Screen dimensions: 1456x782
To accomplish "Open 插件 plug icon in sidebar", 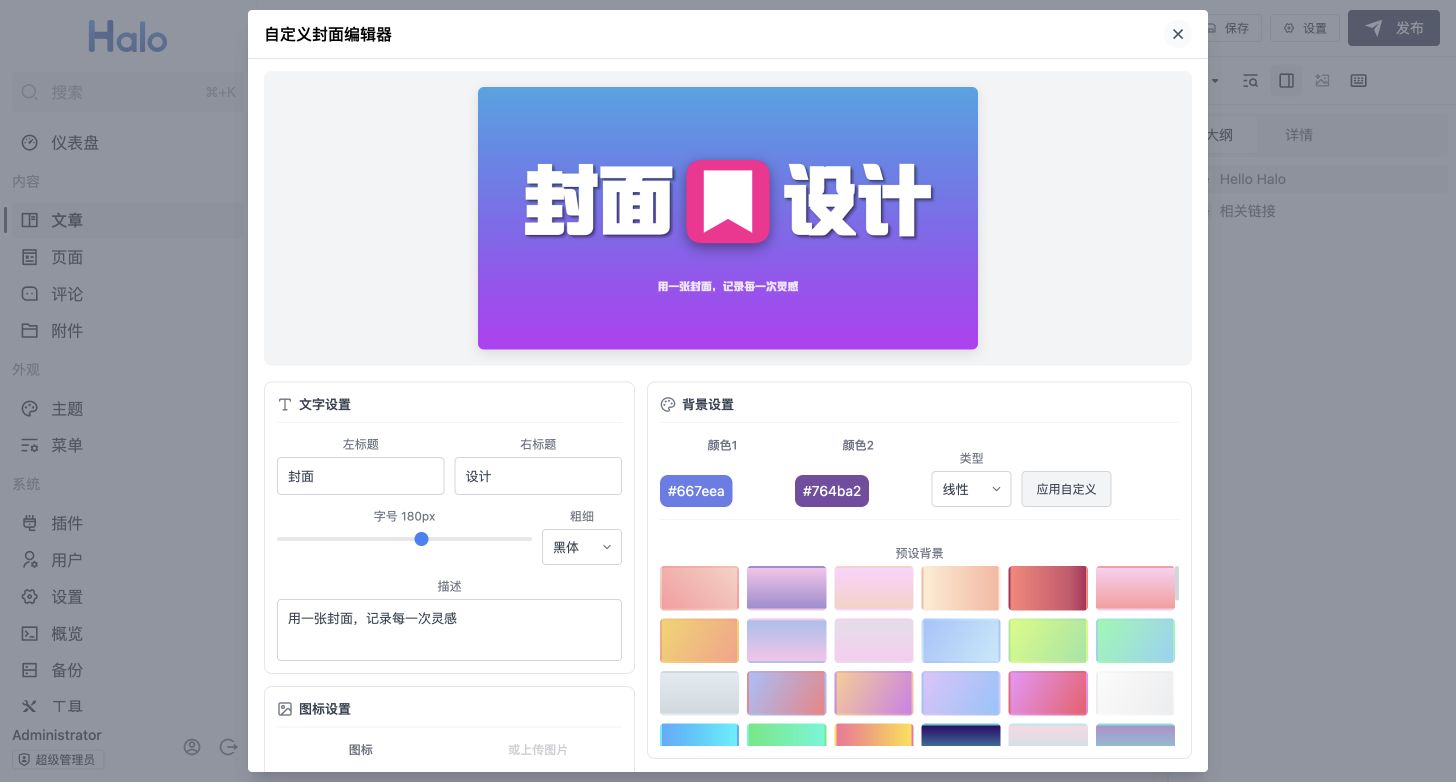I will 30,523.
